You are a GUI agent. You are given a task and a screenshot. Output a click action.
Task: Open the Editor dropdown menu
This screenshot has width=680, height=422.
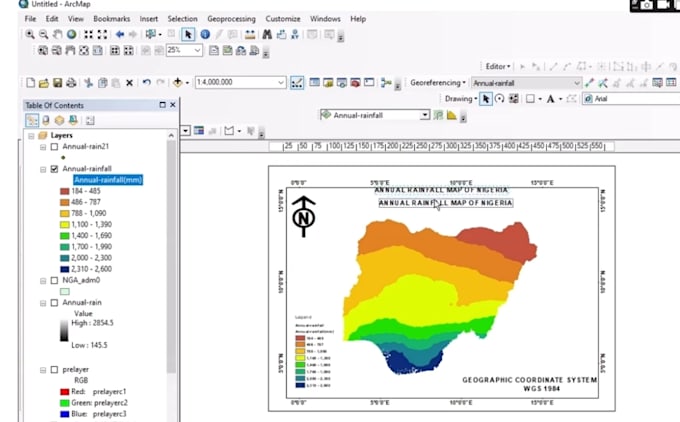(x=498, y=66)
